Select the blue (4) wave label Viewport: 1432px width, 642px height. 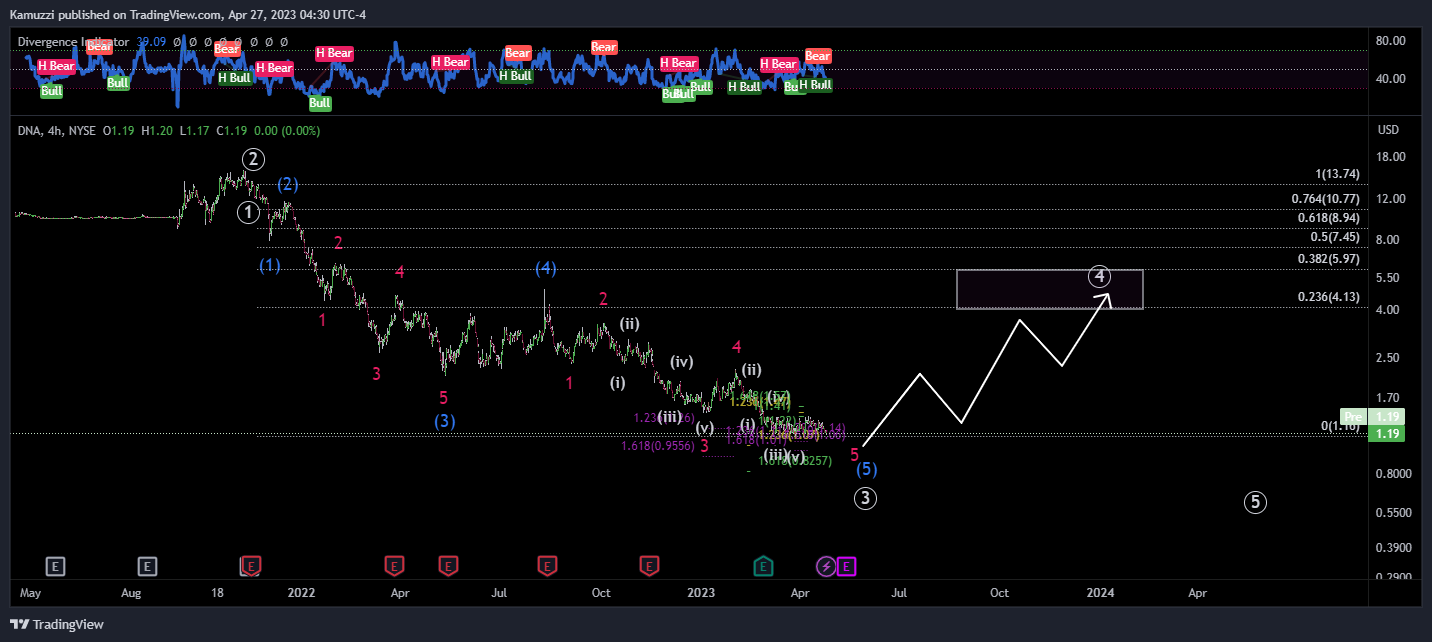coord(545,268)
